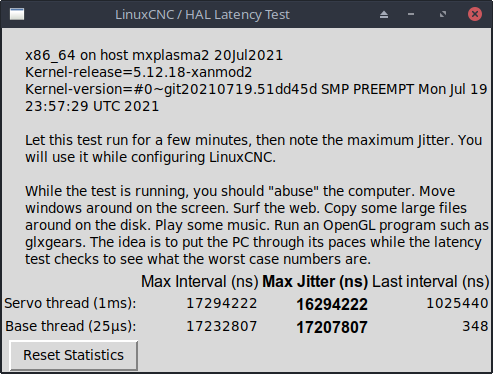Click the Reset Statistics button
Image resolution: width=493 pixels, height=374 pixels.
74,355
